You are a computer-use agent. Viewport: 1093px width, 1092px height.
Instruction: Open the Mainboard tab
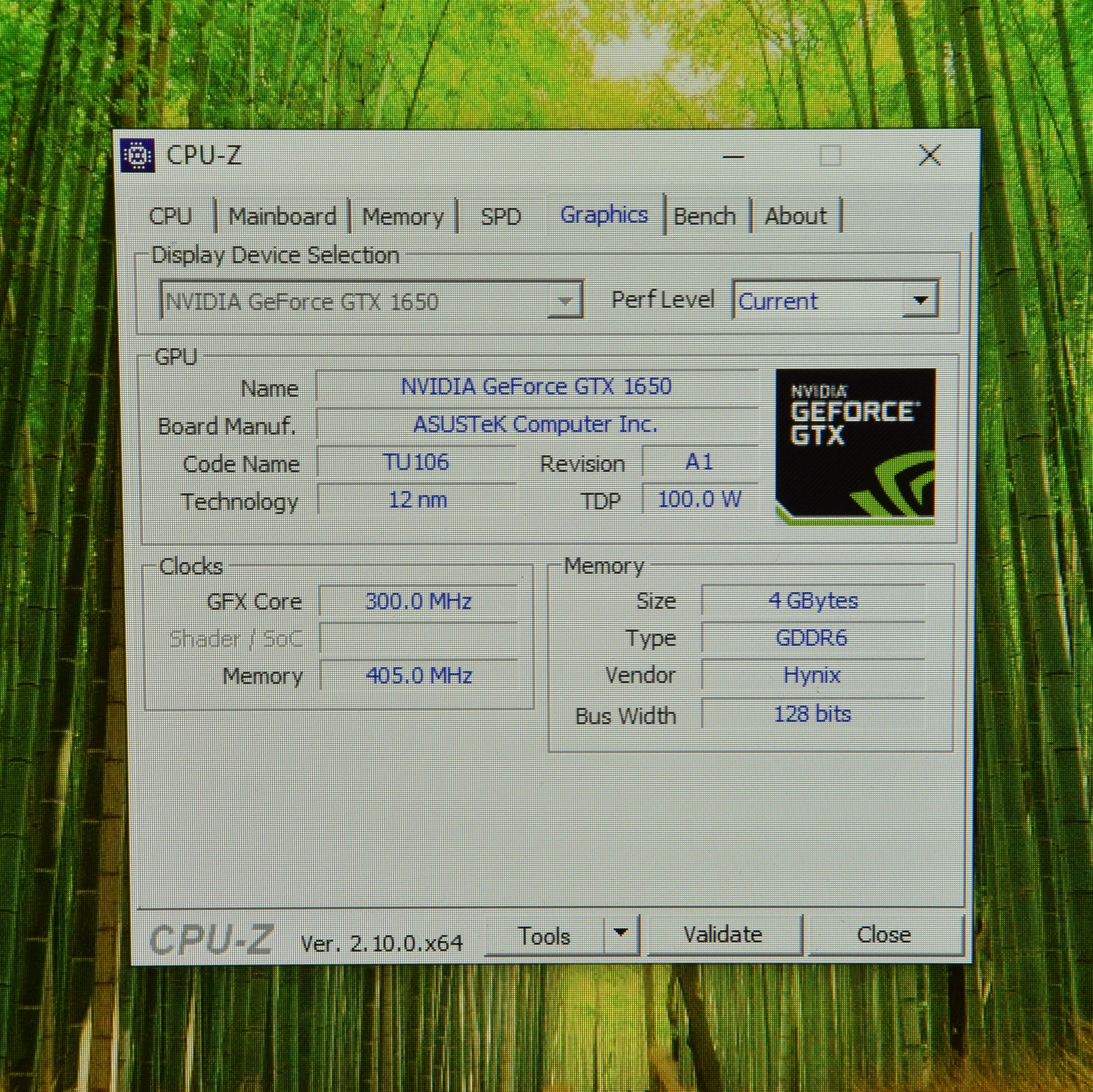click(x=282, y=216)
